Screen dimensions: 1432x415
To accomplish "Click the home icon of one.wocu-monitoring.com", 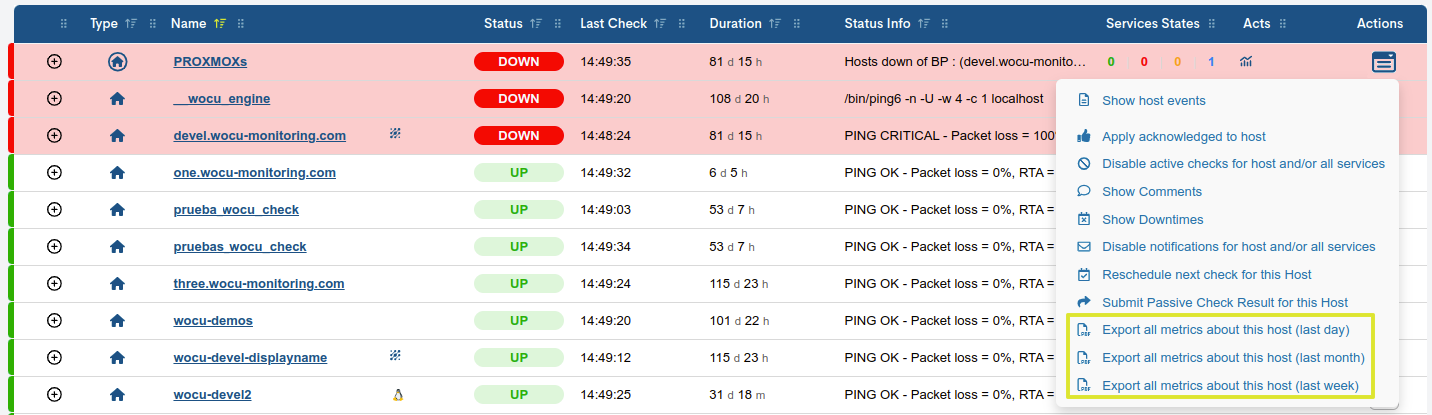I will click(117, 173).
